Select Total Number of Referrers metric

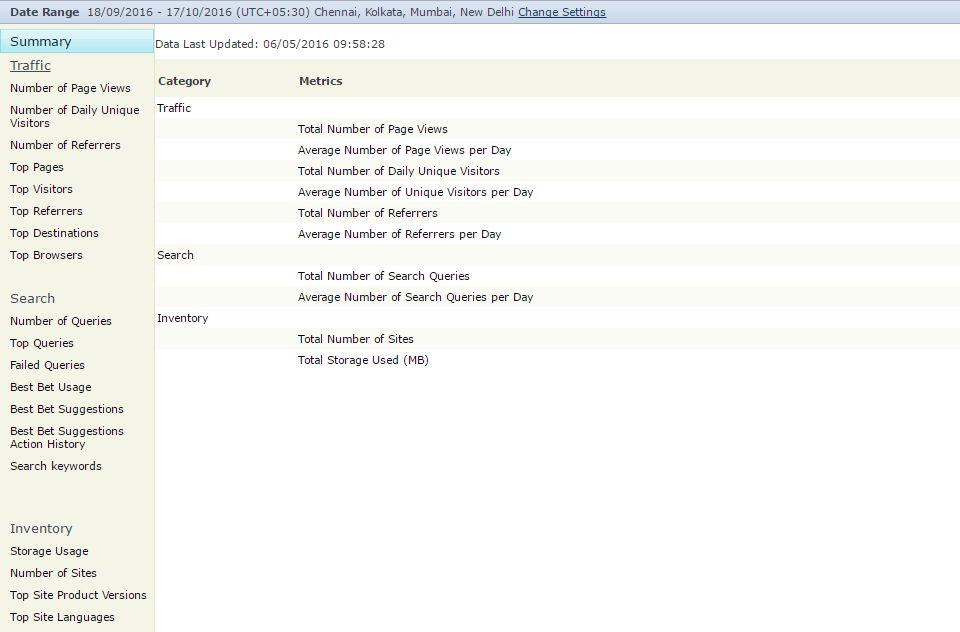pyautogui.click(x=368, y=213)
